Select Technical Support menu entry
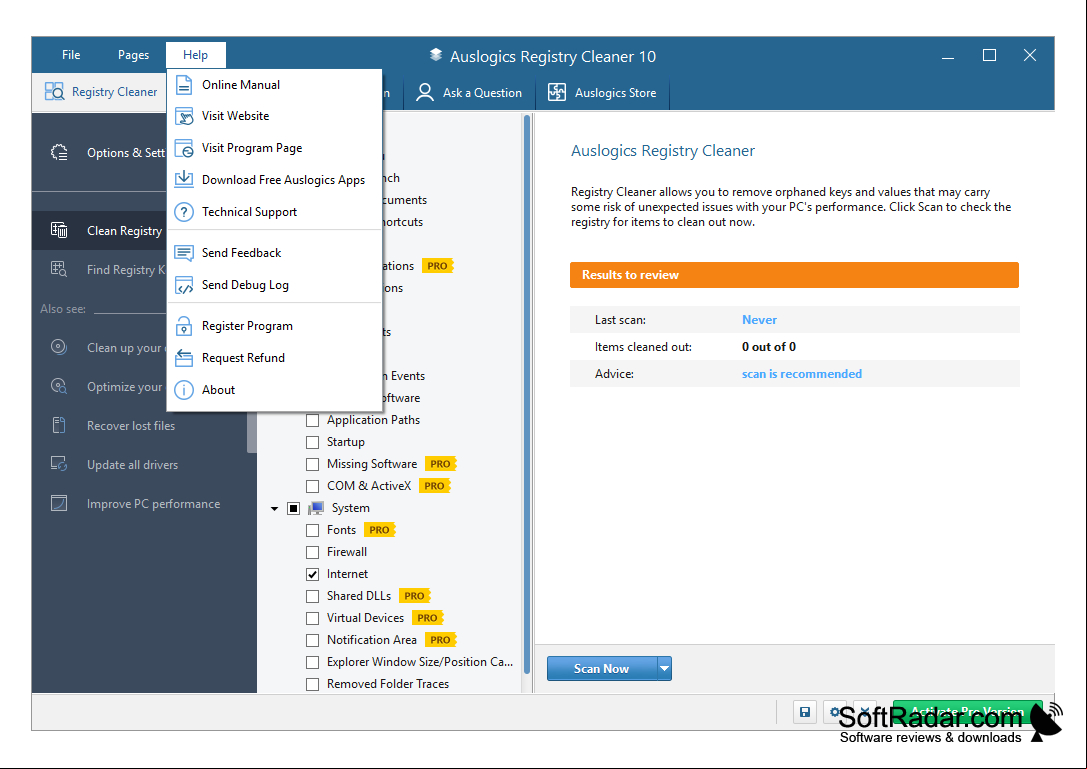 275,211
